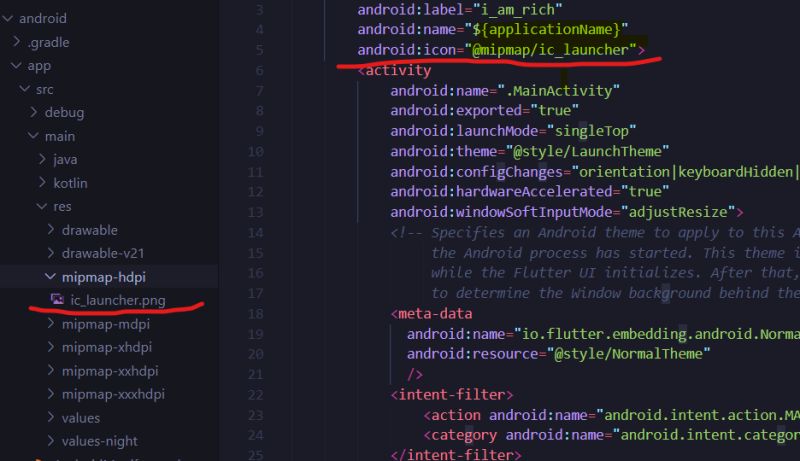Collapse the android folder chevron
This screenshot has height=461, width=800.
pos(8,18)
